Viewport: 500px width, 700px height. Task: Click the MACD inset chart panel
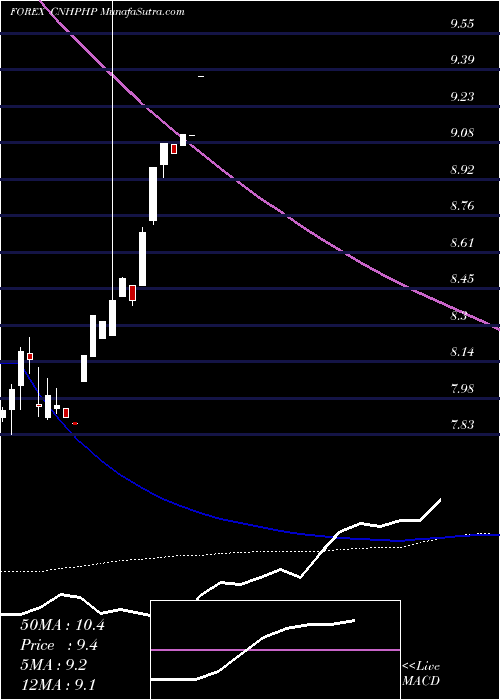[x=275, y=650]
